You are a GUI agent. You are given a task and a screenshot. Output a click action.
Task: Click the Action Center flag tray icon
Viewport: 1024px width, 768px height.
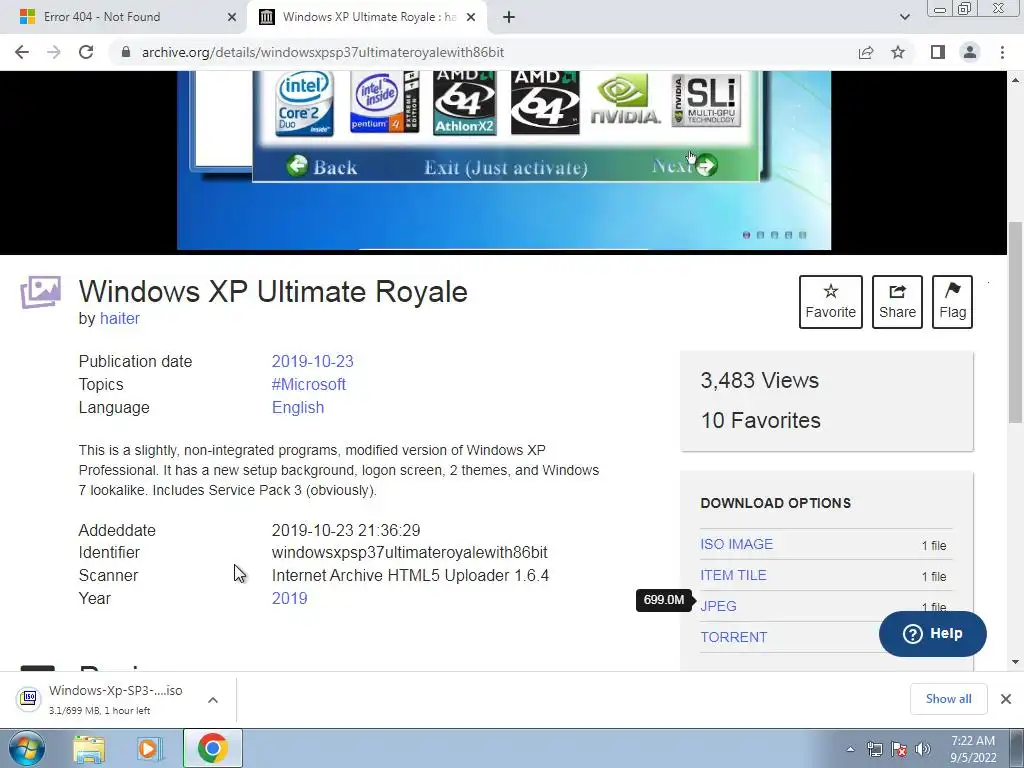(899, 749)
